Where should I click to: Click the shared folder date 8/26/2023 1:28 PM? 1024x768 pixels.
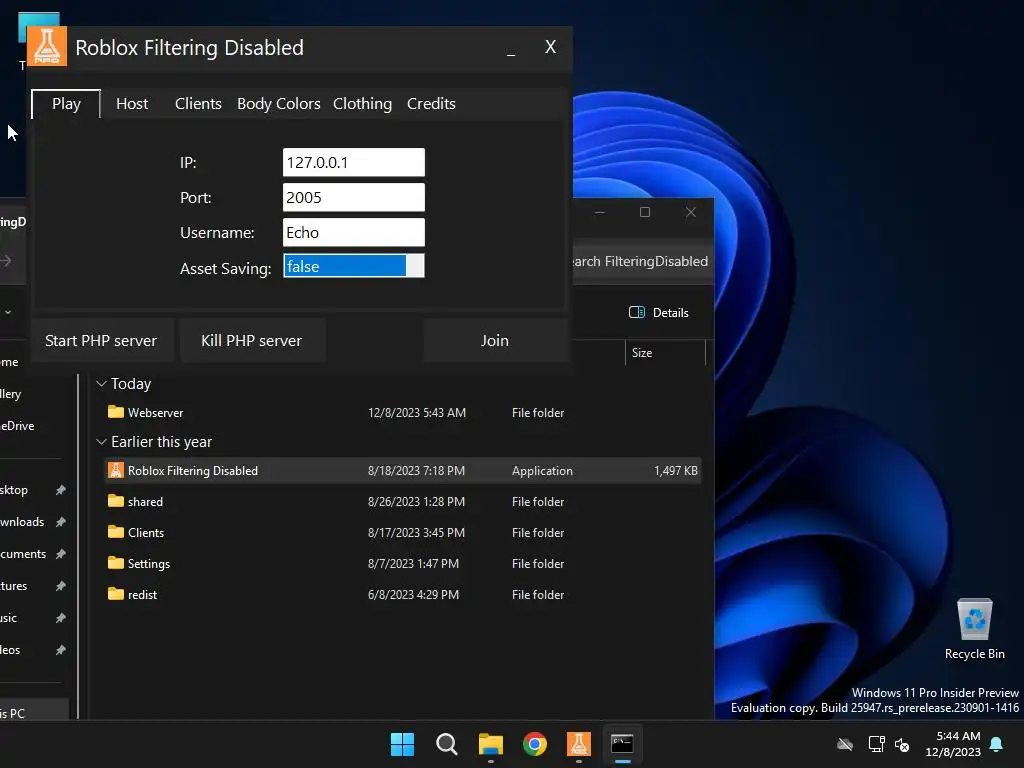click(x=416, y=502)
